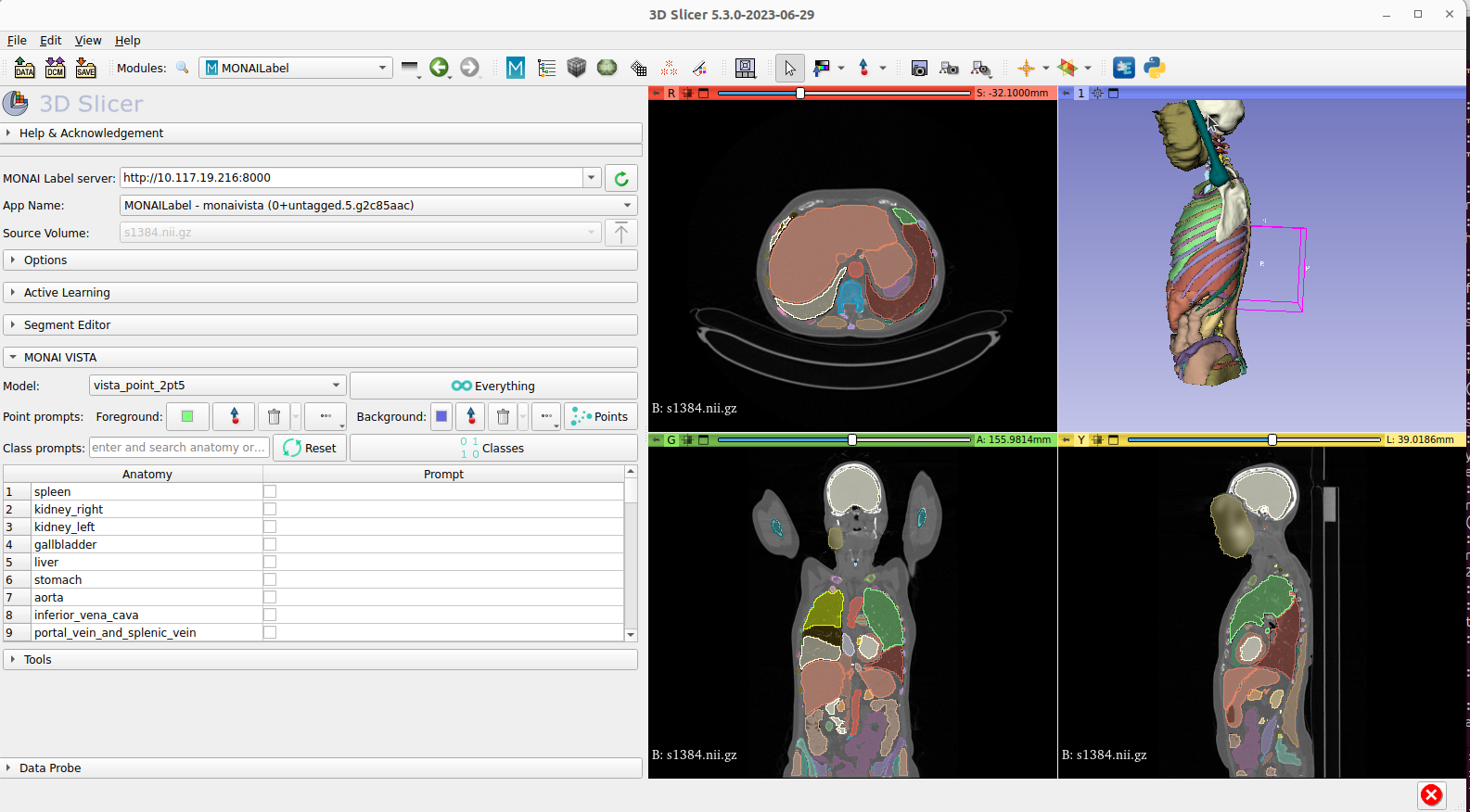Click the green Foreground color swatch
1470x812 pixels.
coord(187,416)
